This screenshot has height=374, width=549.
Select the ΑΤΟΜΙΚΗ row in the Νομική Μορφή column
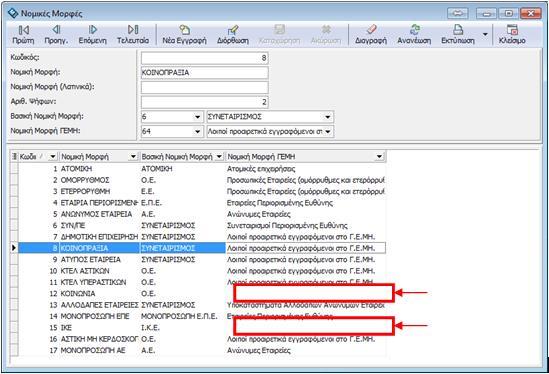pyautogui.click(x=76, y=169)
